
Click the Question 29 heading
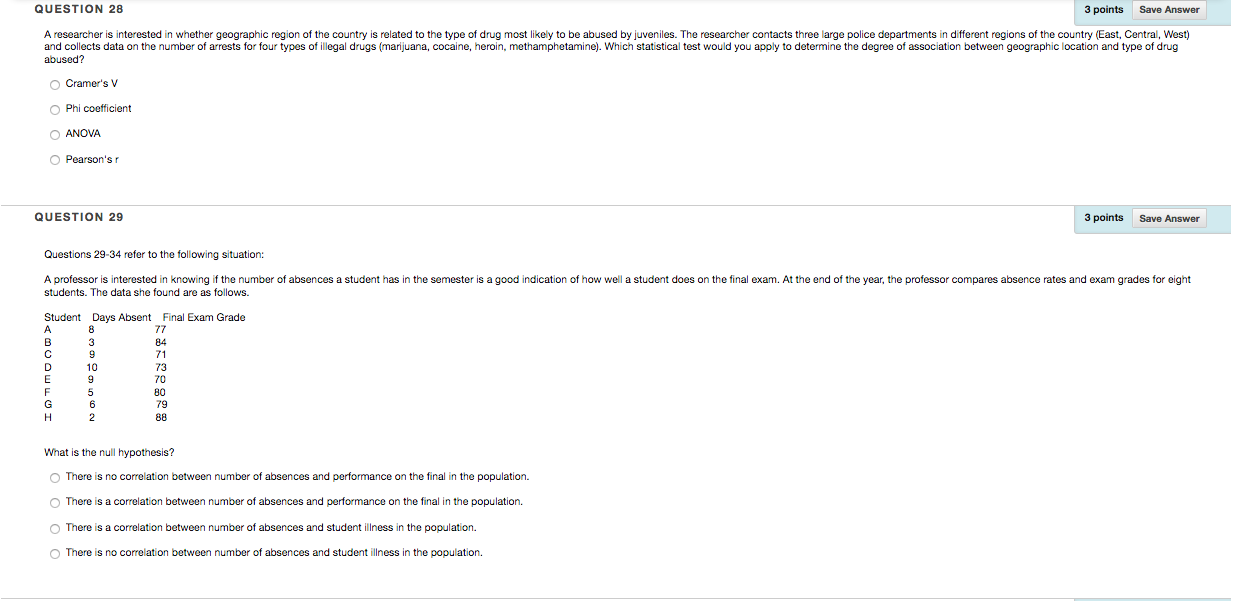point(79,217)
